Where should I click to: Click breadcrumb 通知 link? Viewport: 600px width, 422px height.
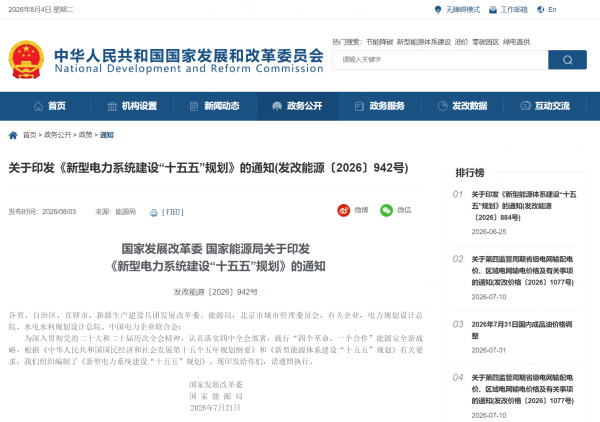pos(106,135)
